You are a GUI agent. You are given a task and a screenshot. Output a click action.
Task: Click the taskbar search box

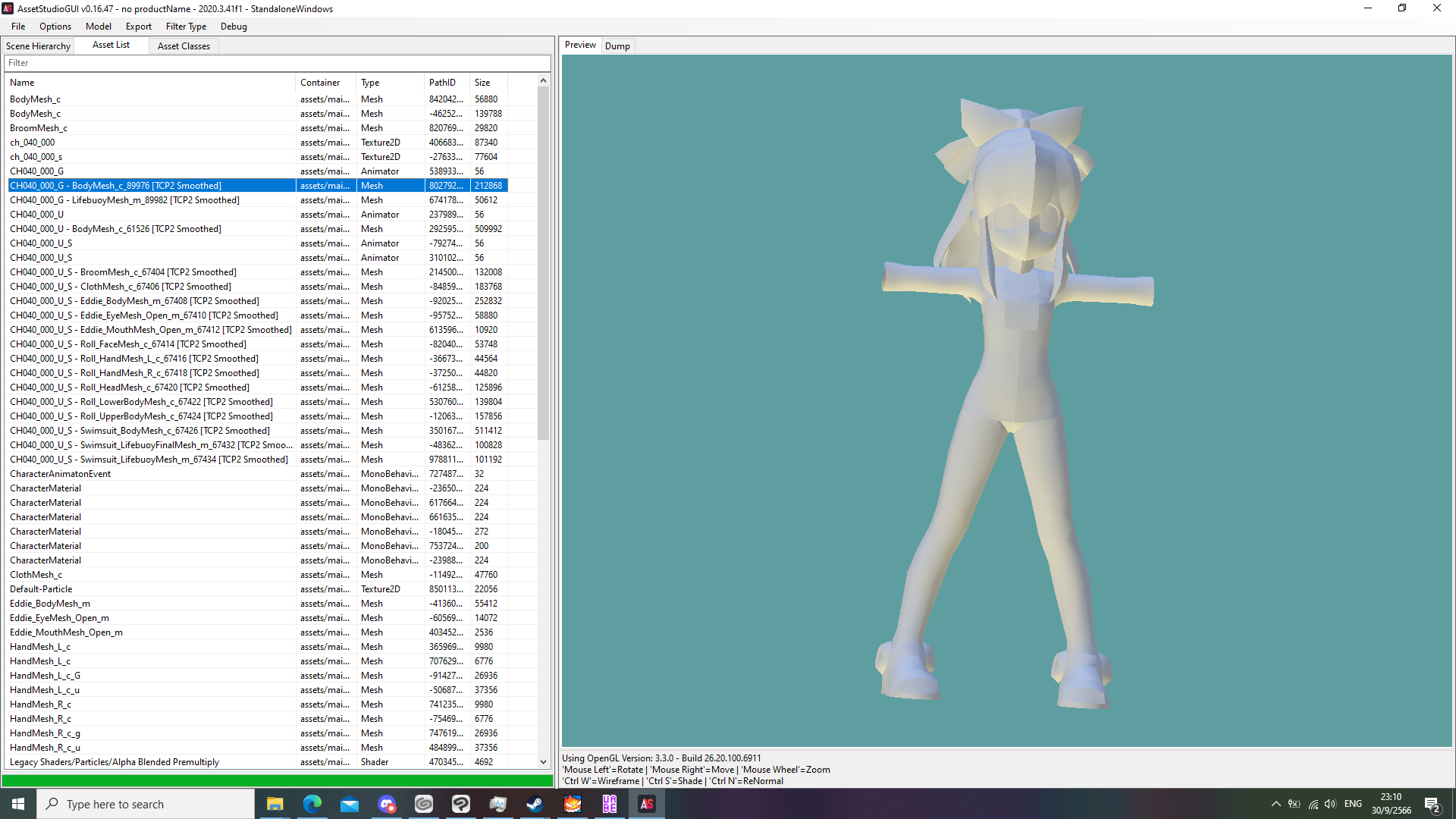pyautogui.click(x=146, y=804)
